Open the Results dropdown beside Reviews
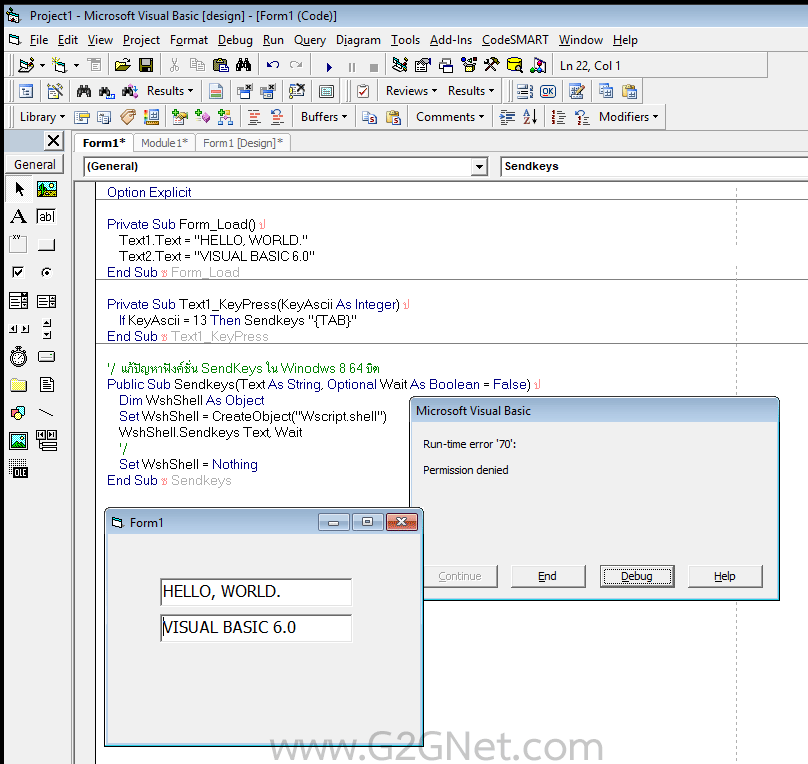 click(470, 91)
